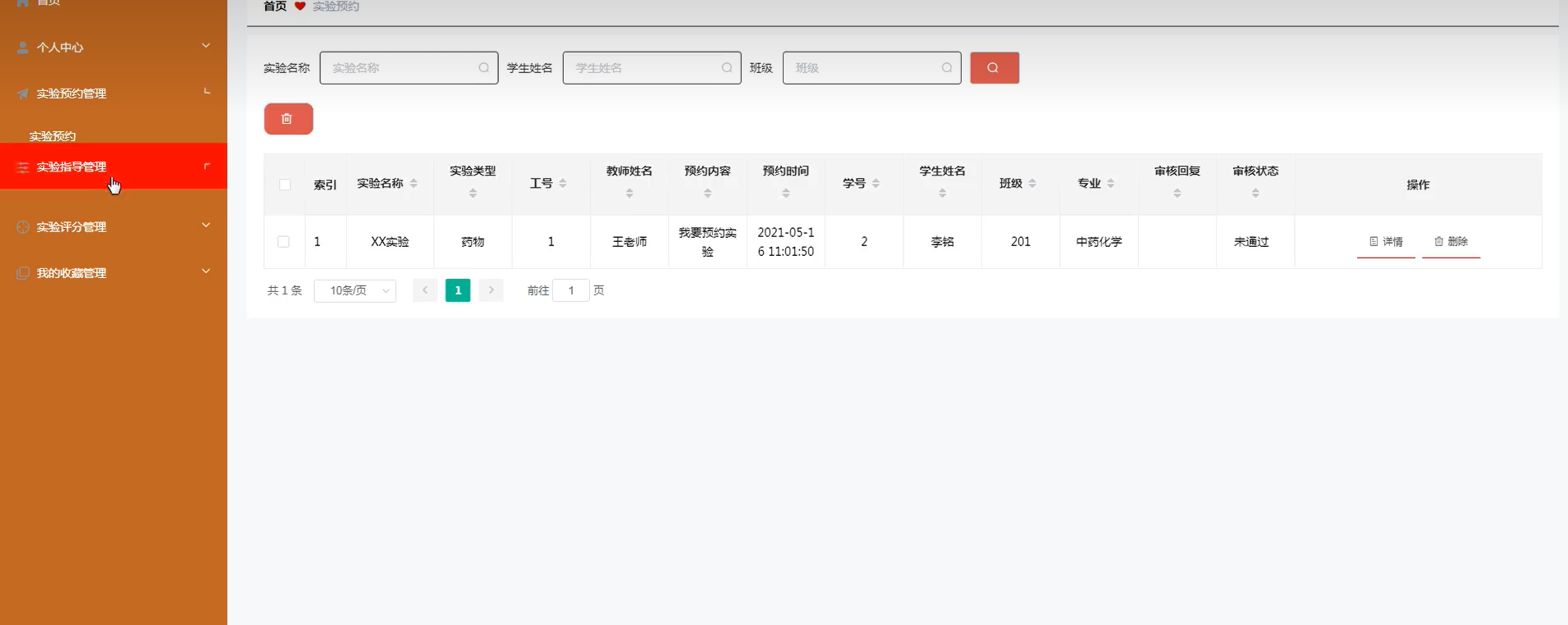Sort by 实验名称 column arrows
The width and height of the screenshot is (1568, 625).
(x=414, y=184)
